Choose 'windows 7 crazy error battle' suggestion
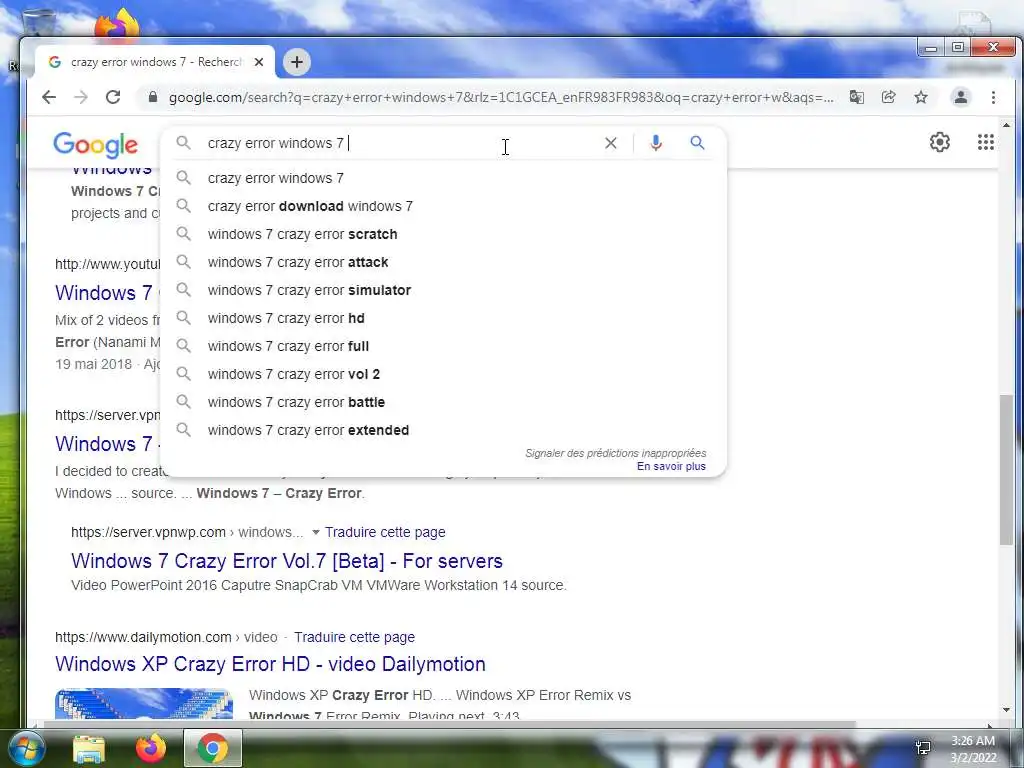This screenshot has width=1024, height=768. coord(443,403)
